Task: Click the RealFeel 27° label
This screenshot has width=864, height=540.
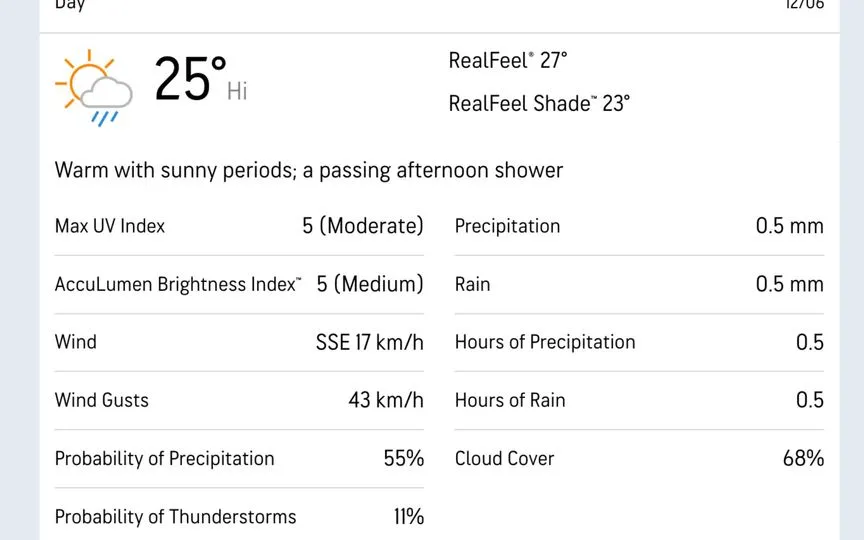Action: 507,60
